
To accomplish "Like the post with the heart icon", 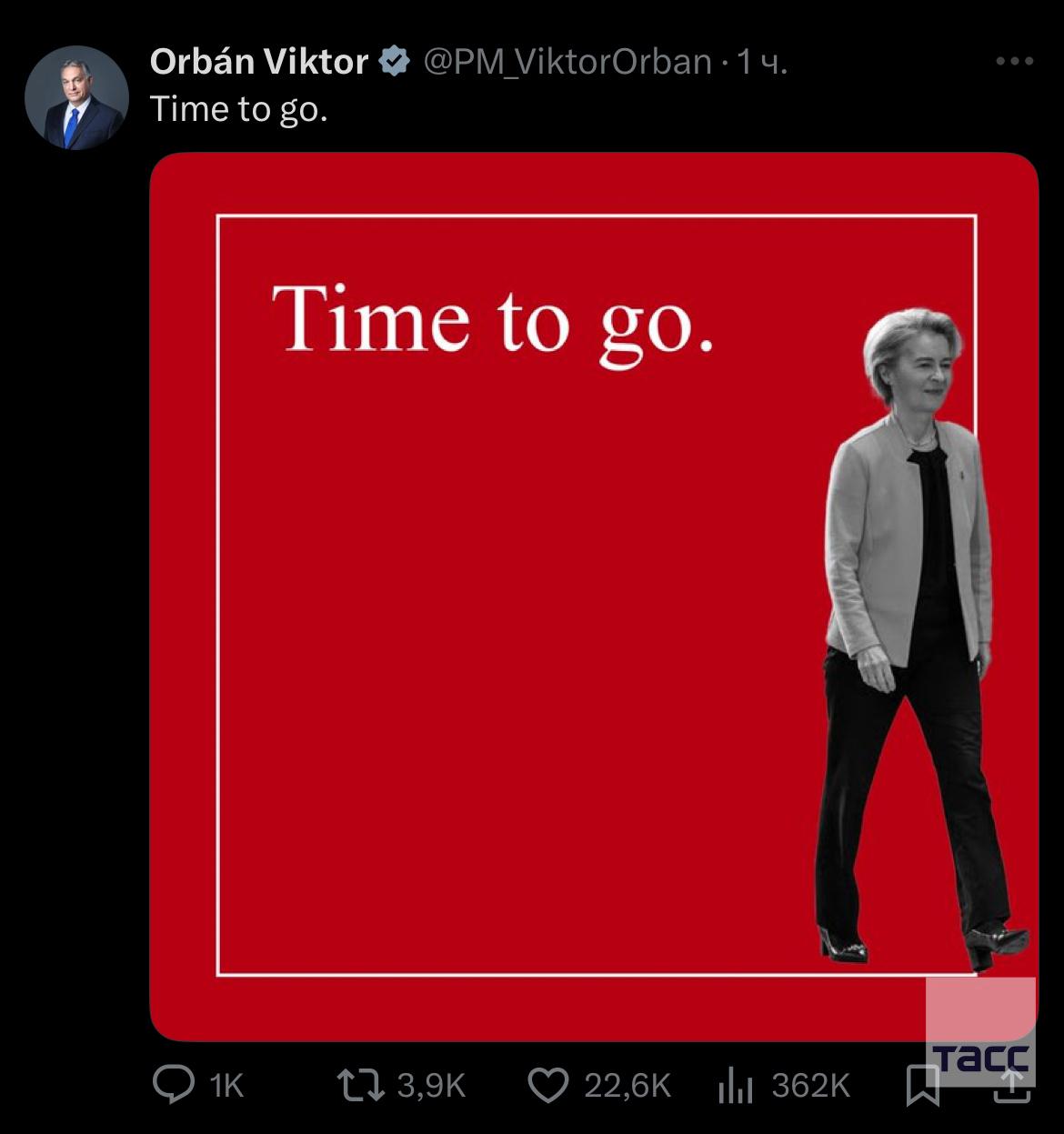I will tap(548, 1085).
